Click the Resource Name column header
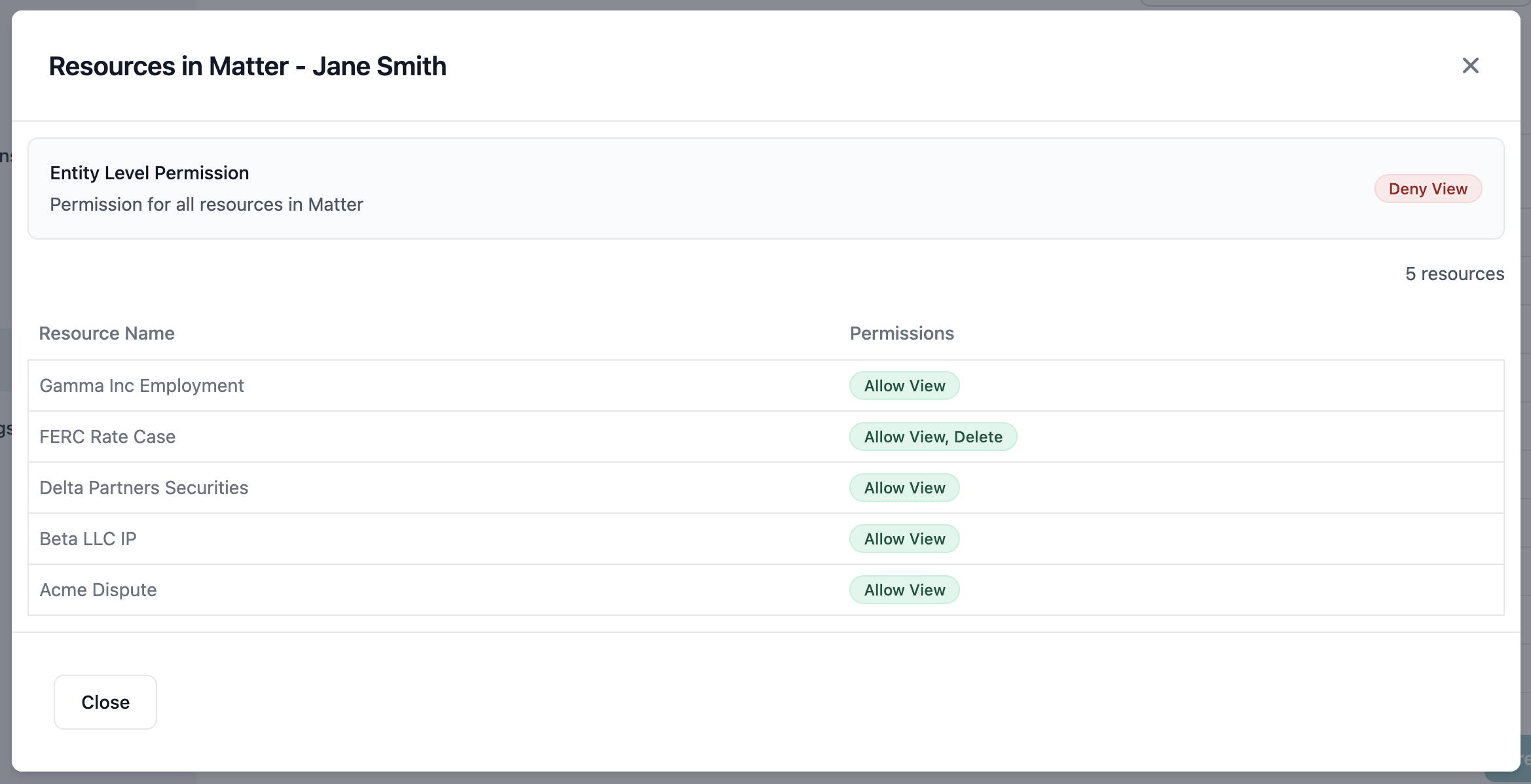Screen dimensions: 1531x784 107,333
